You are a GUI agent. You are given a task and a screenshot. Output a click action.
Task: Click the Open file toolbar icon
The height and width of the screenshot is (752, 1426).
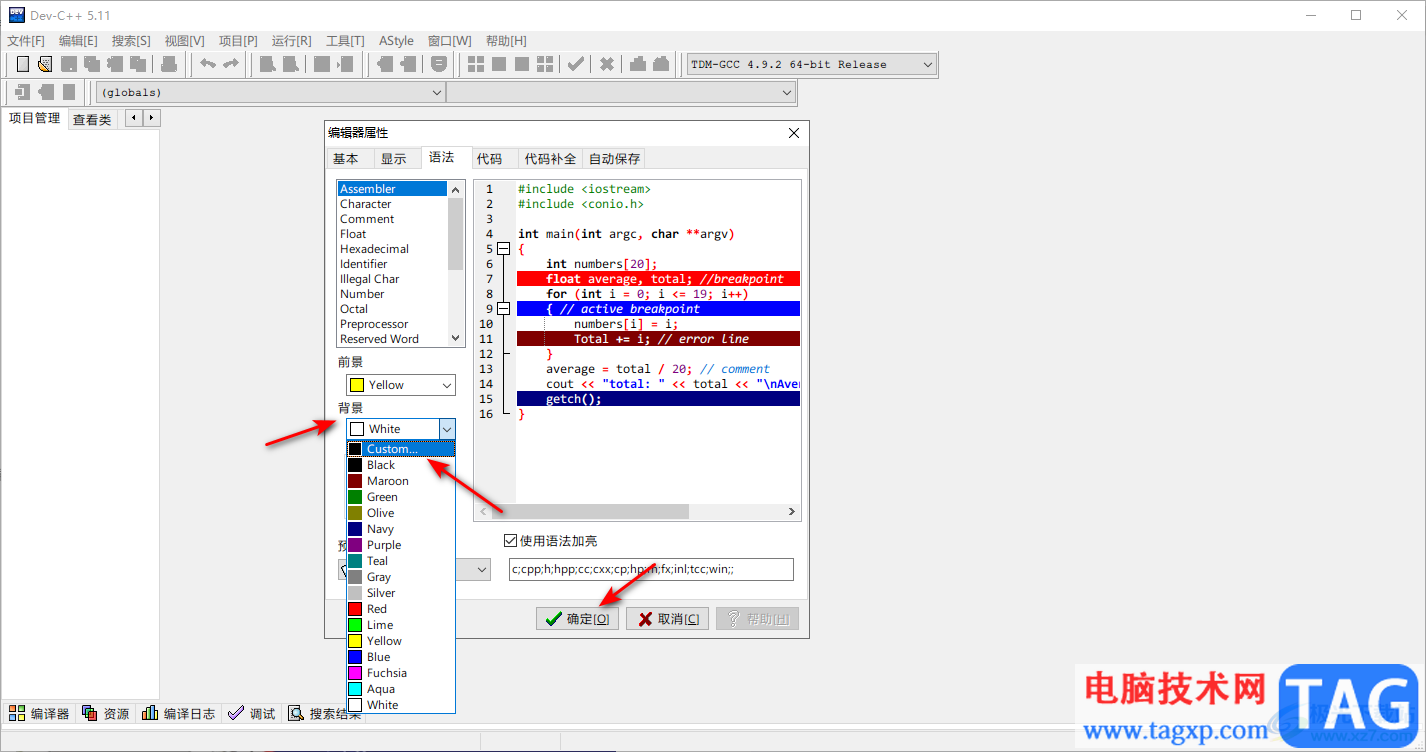(x=45, y=64)
